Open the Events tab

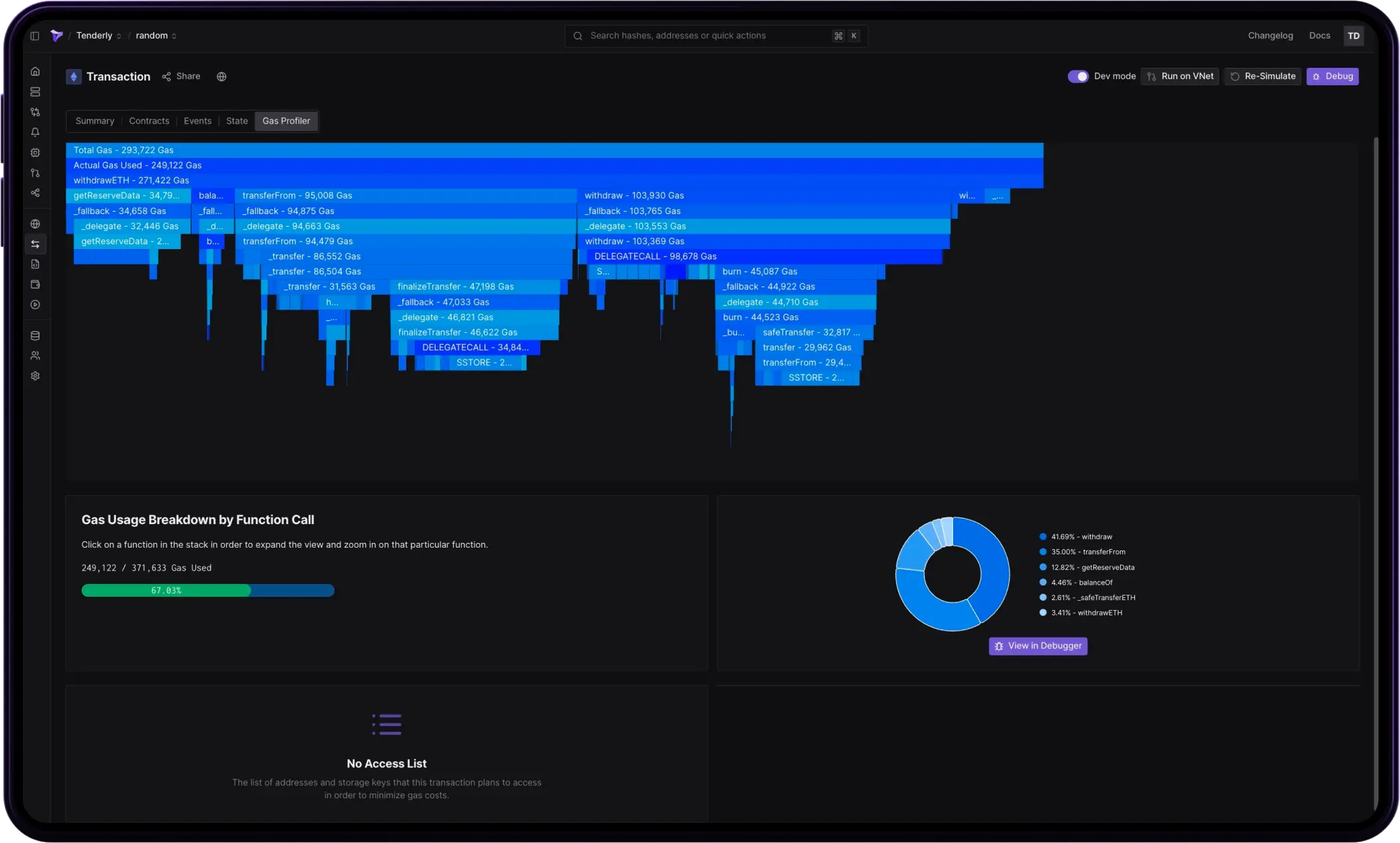click(x=197, y=121)
